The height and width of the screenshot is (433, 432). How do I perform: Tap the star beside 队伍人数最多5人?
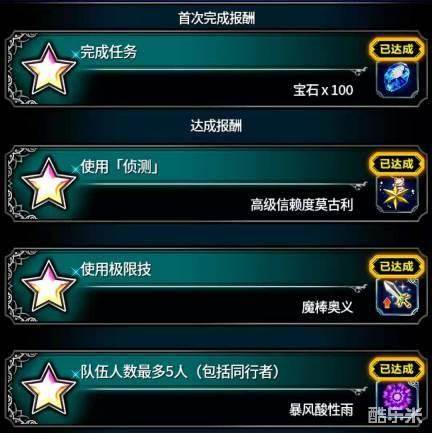click(49, 389)
